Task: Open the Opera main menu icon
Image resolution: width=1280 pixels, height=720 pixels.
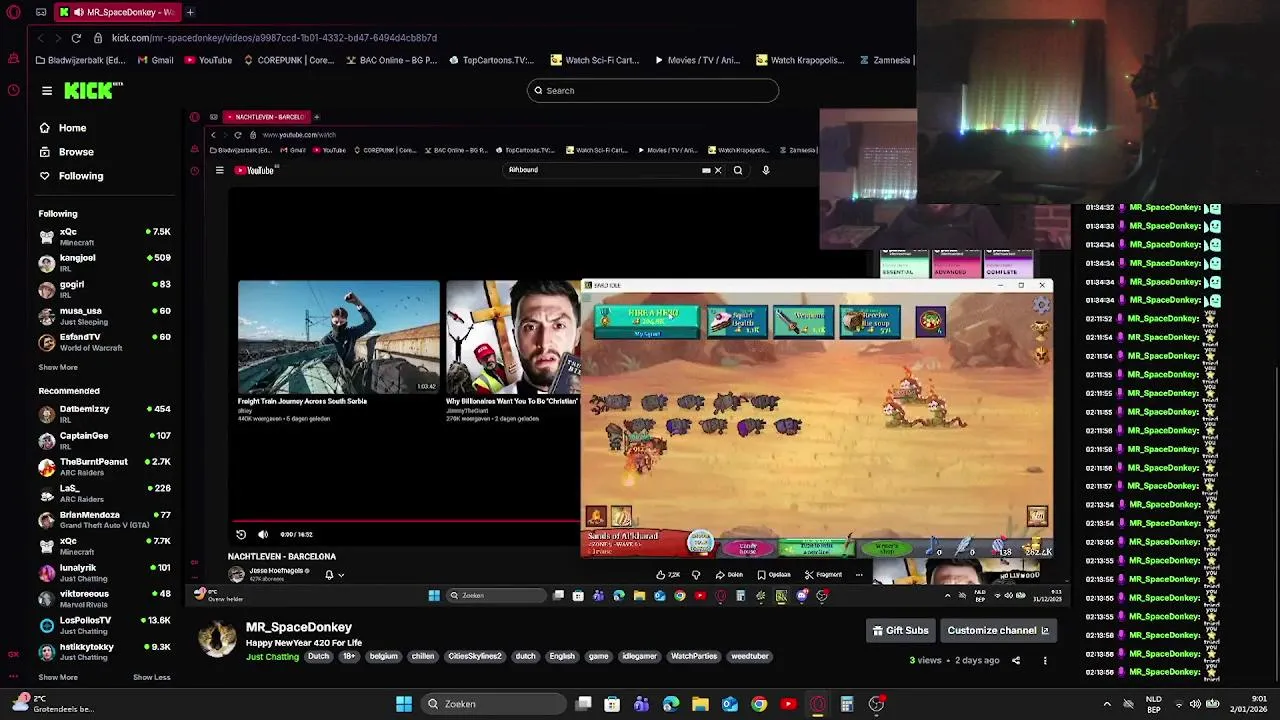Action: tap(14, 12)
